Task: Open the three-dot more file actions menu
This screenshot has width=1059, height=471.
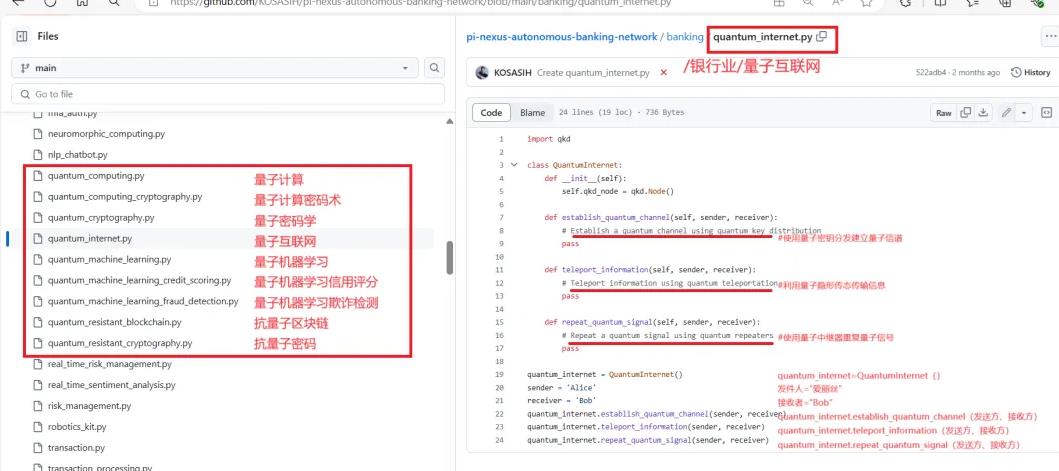Action: point(1049,37)
